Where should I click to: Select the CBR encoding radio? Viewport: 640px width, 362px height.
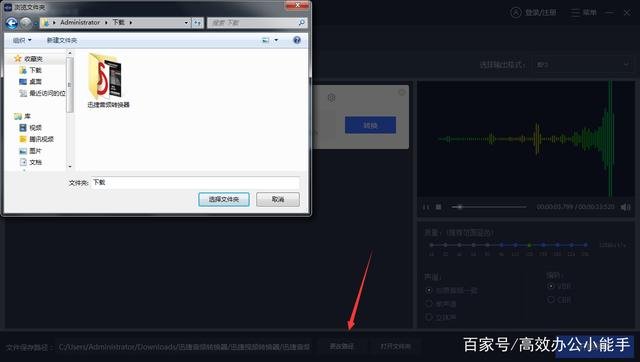(x=551, y=300)
